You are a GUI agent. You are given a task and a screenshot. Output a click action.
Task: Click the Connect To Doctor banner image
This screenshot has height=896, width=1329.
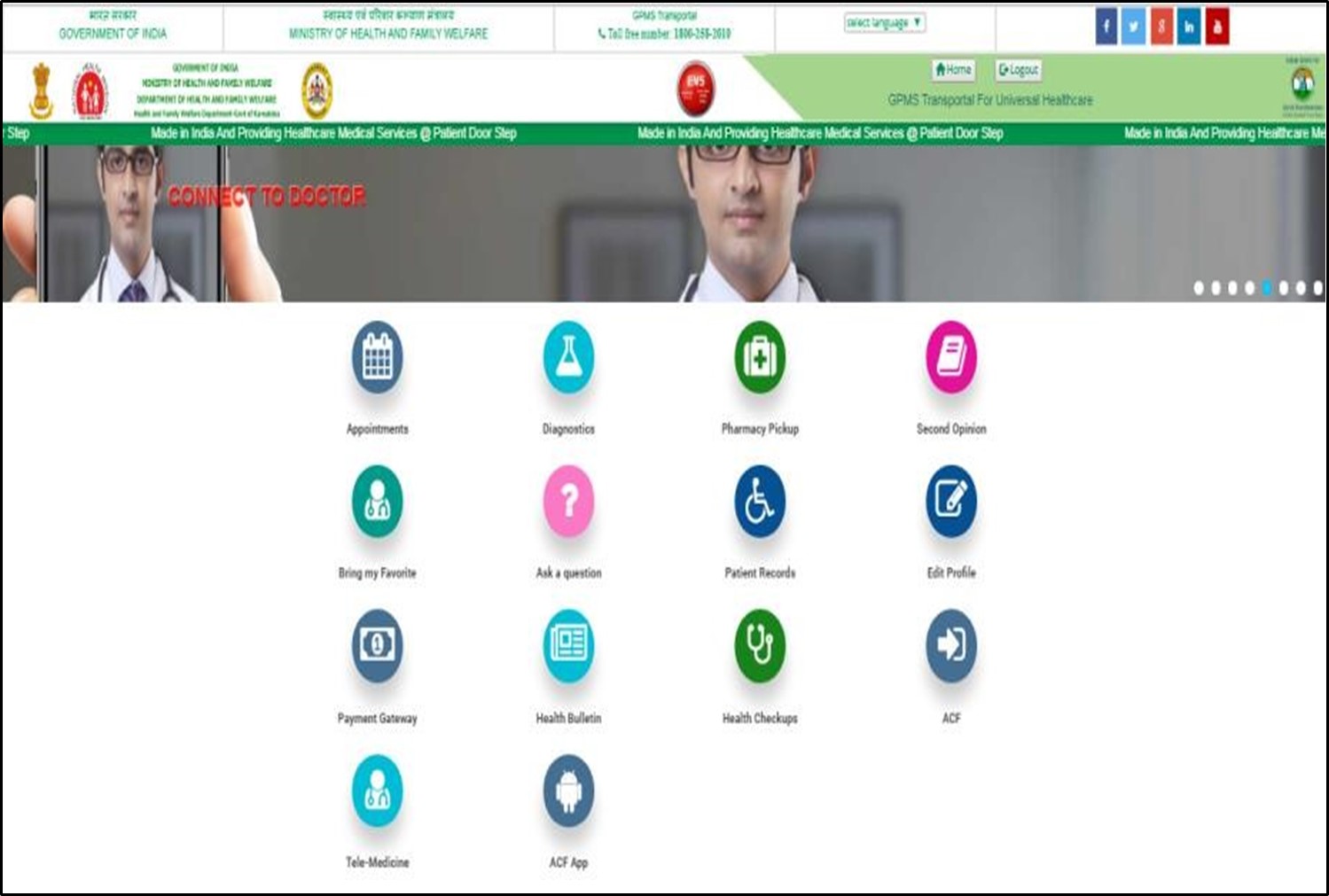(663, 224)
